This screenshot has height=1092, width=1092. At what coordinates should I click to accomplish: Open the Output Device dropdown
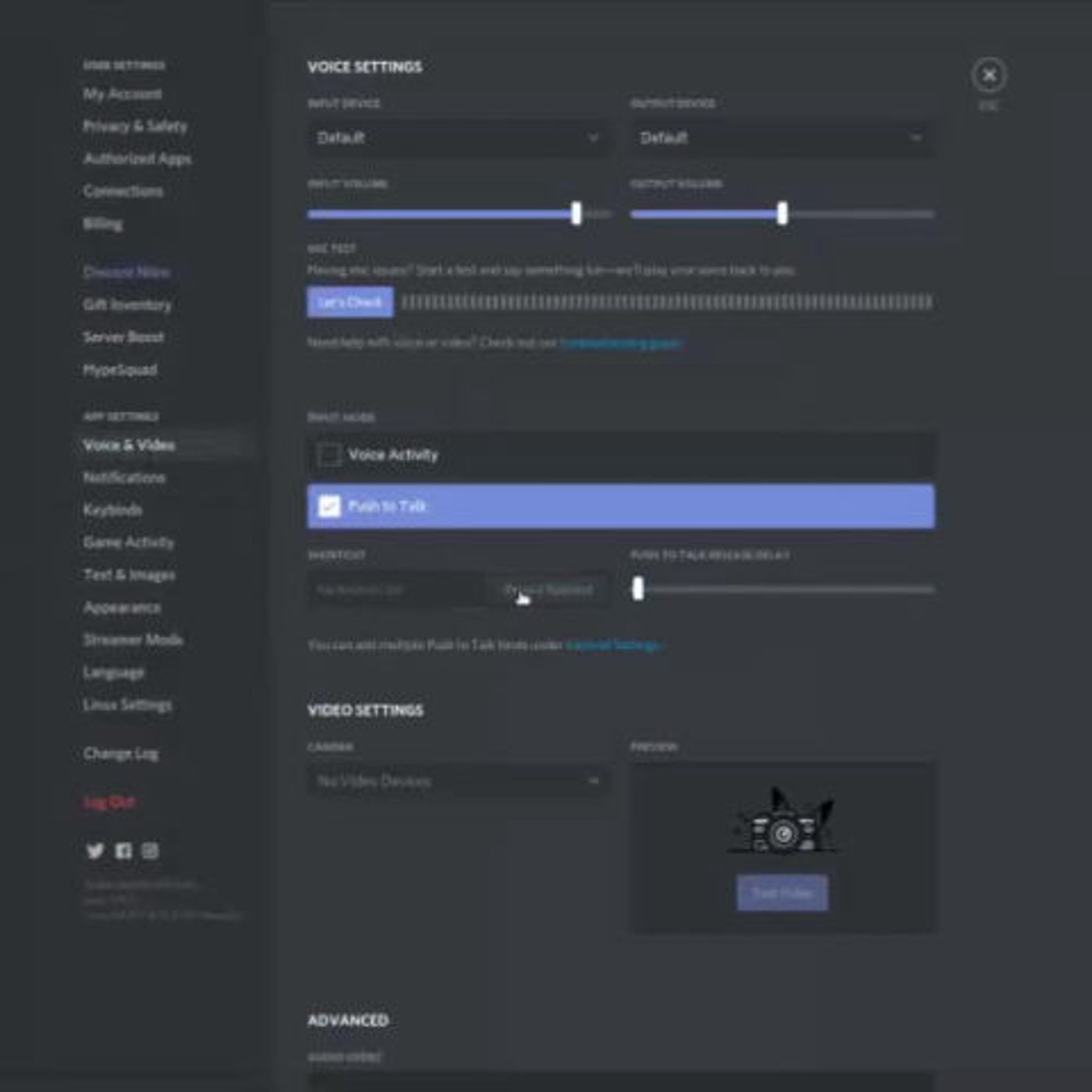782,138
